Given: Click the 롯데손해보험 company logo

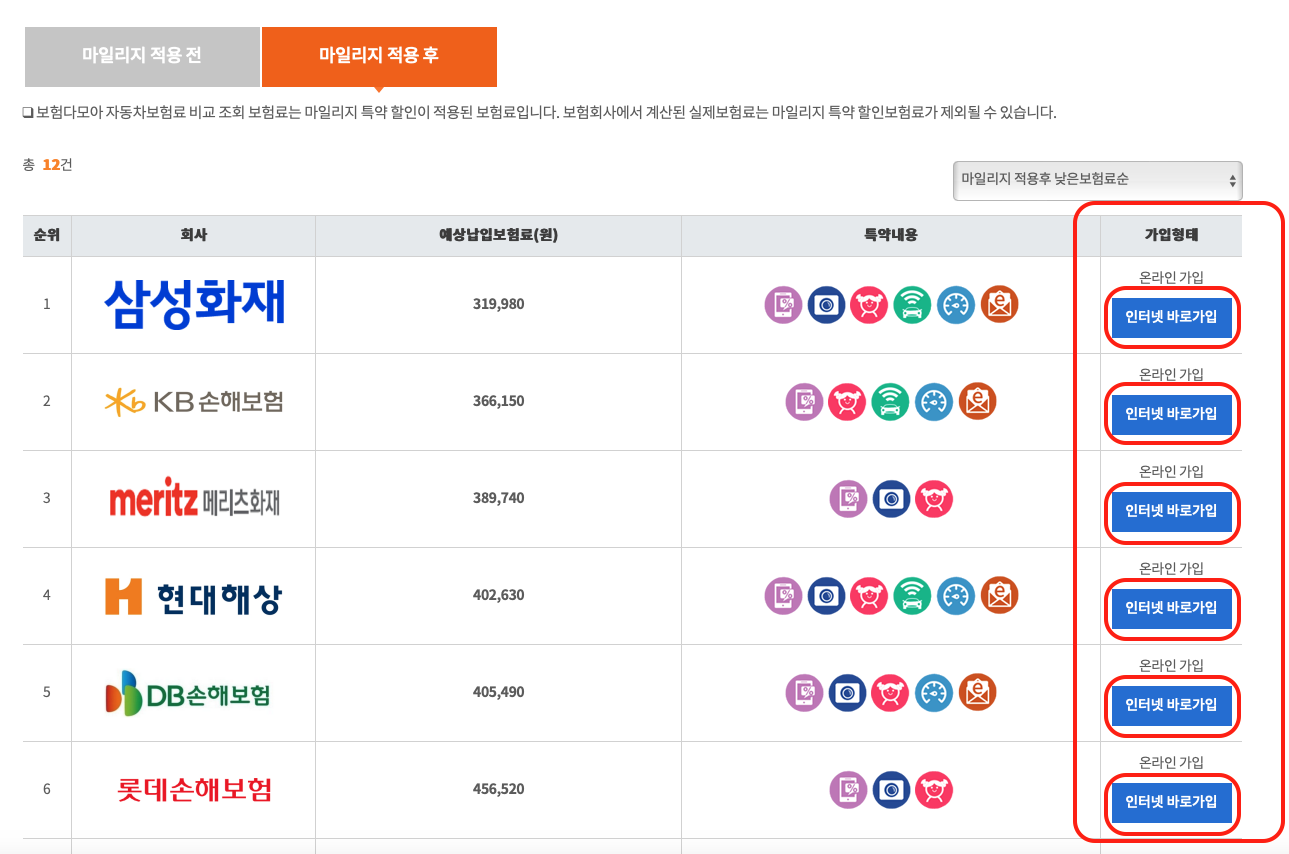Looking at the screenshot, I should [194, 790].
